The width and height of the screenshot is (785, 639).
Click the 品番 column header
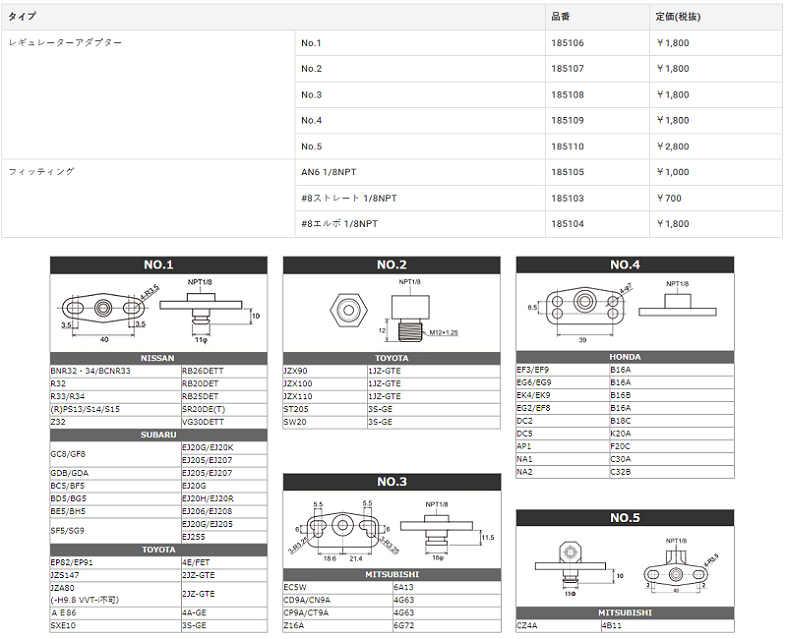pyautogui.click(x=597, y=17)
